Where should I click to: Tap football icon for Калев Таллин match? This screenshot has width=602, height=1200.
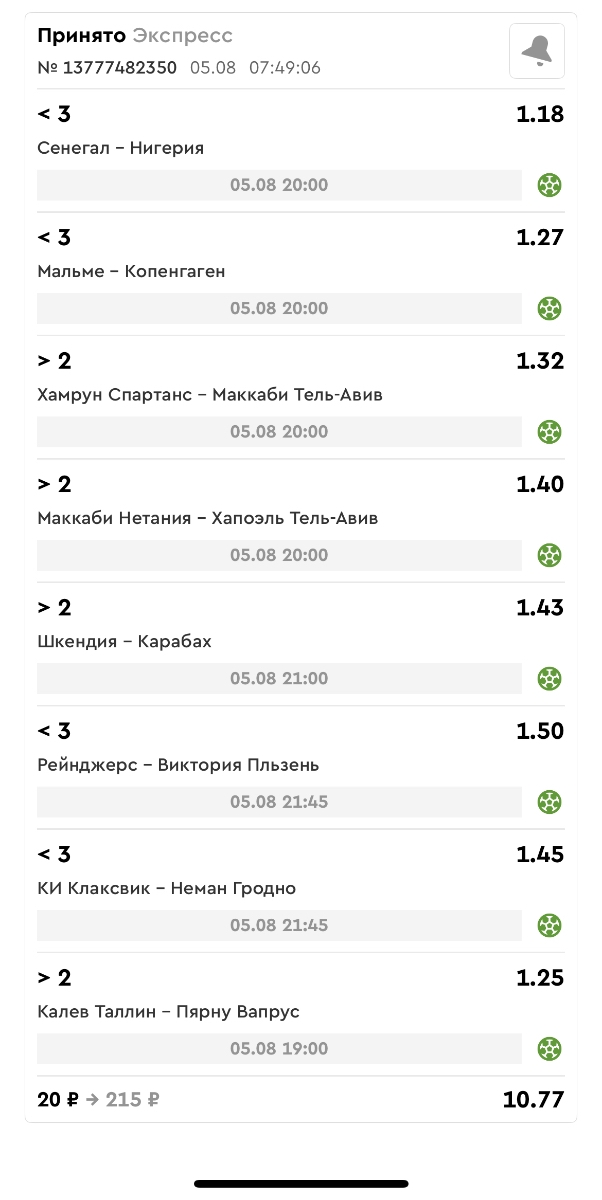(x=549, y=1049)
